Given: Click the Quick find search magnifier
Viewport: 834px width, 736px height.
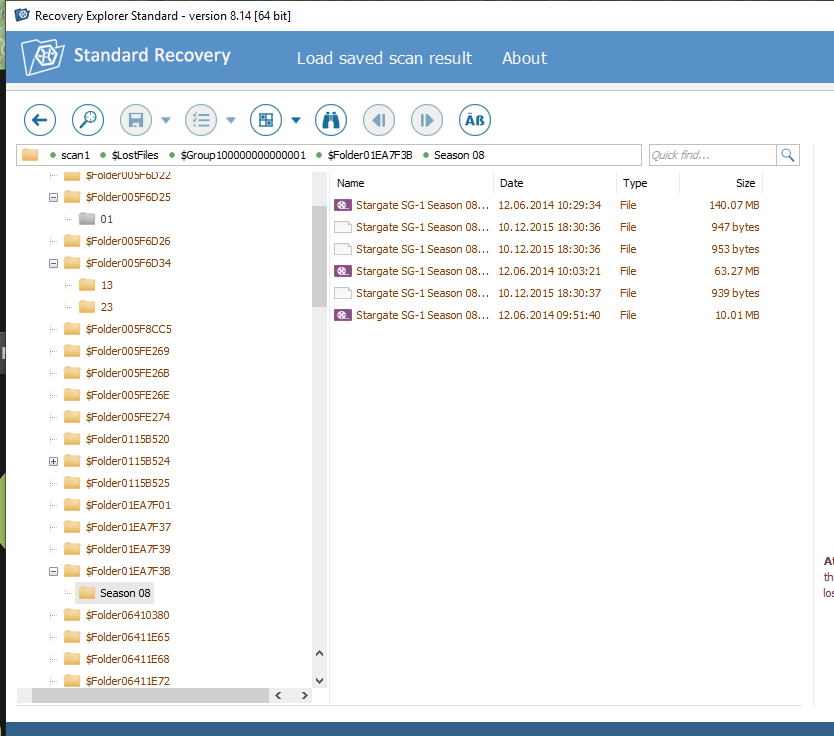Looking at the screenshot, I should pyautogui.click(x=788, y=155).
